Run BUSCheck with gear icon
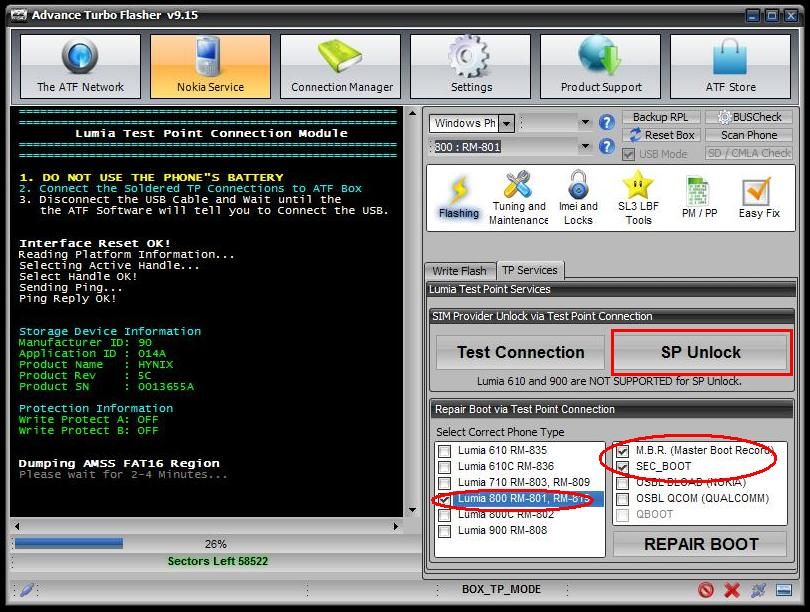 click(749, 117)
